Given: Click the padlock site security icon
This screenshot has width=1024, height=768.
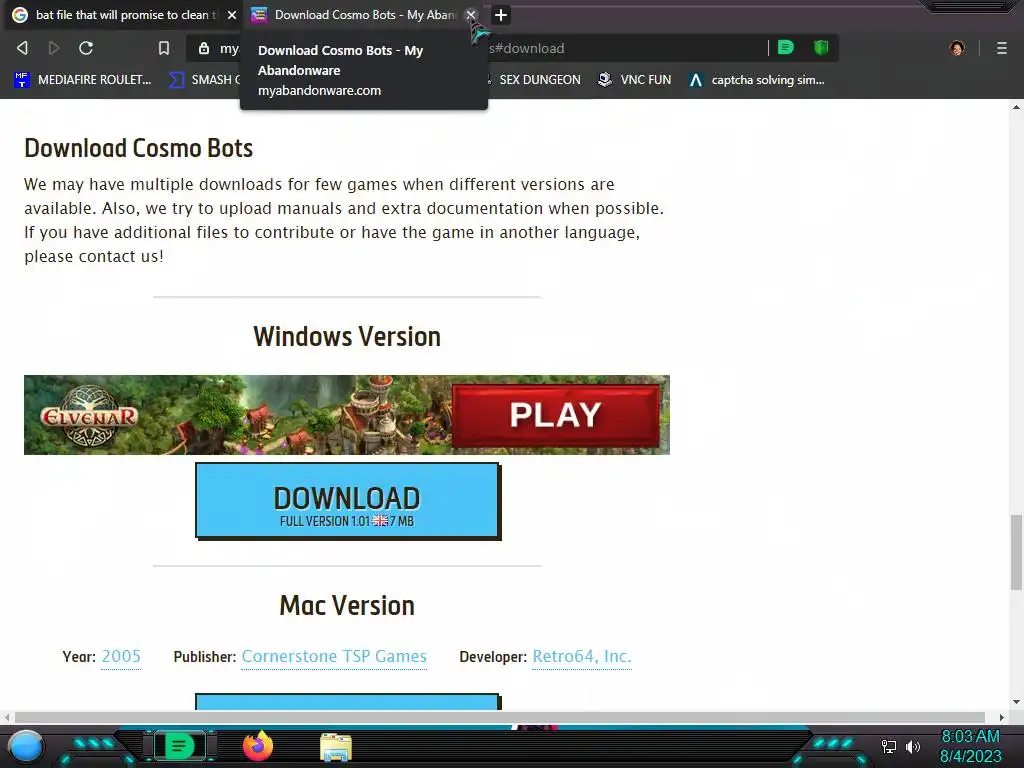Looking at the screenshot, I should click(x=204, y=48).
